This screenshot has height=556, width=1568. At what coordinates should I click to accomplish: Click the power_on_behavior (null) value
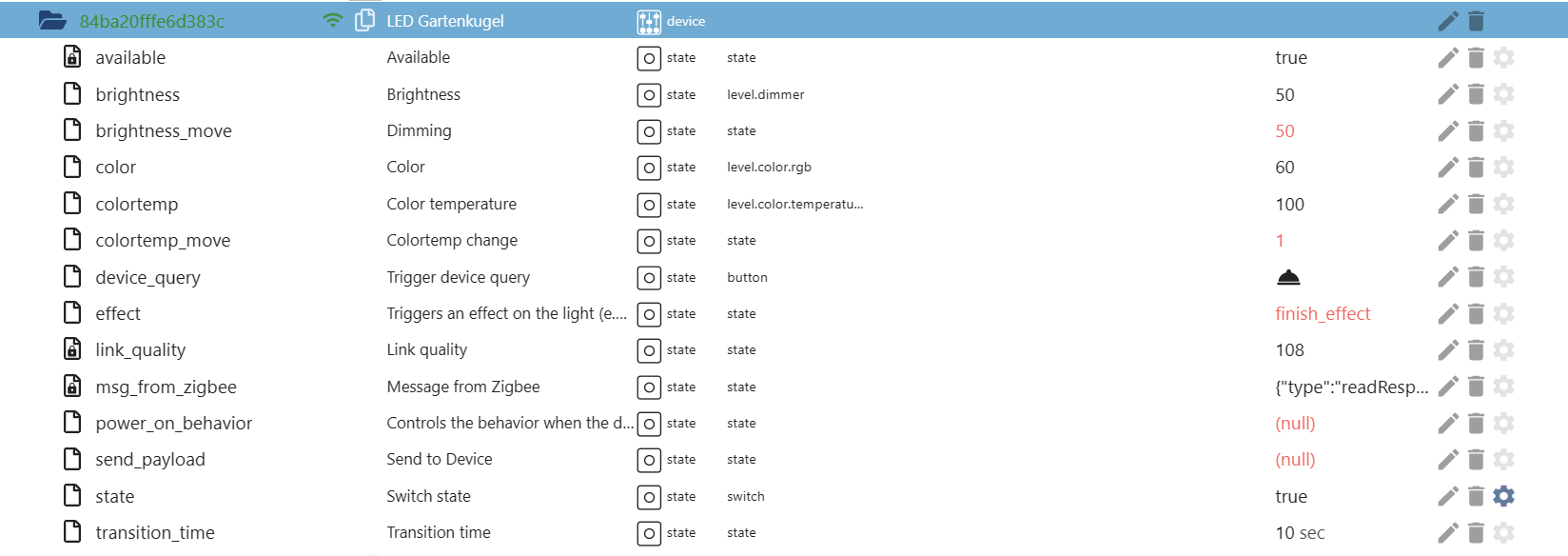point(1295,424)
